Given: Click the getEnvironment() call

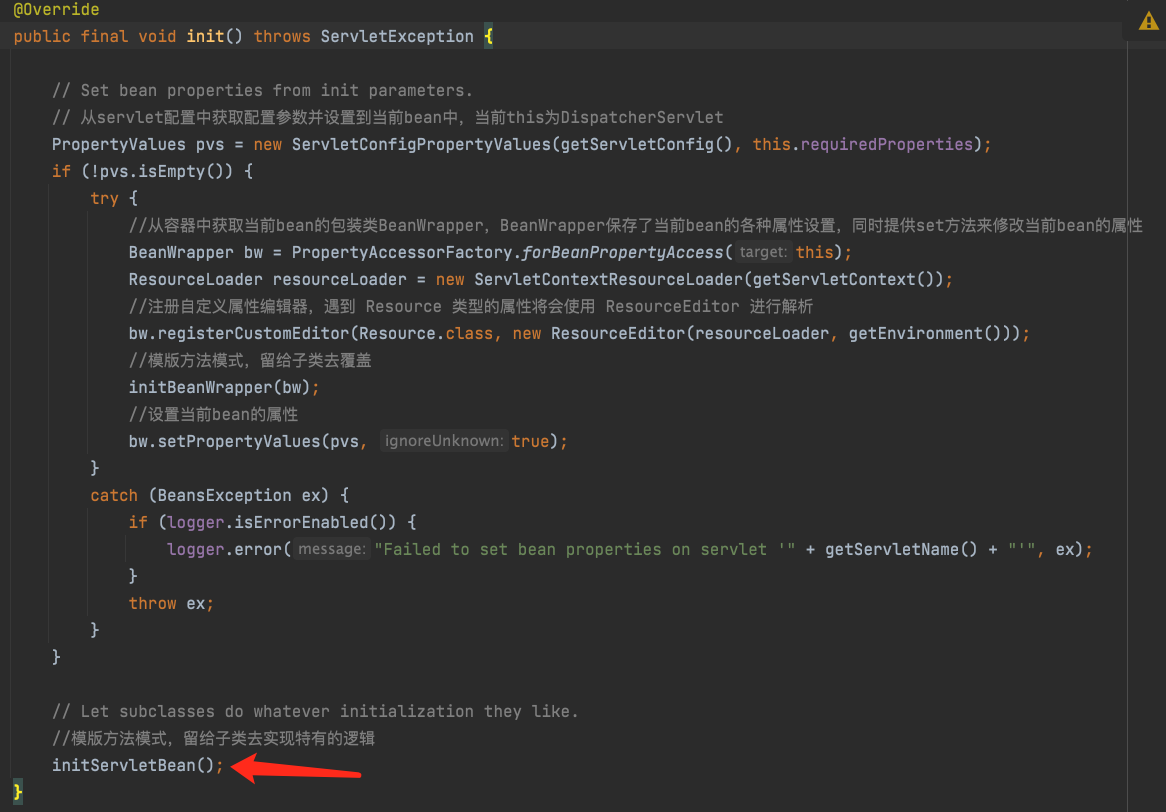Looking at the screenshot, I should (925, 334).
